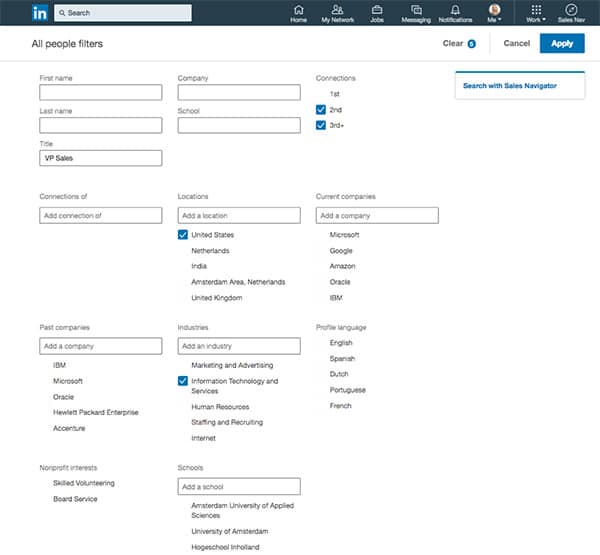Focus the Add connection of field
600x555 pixels.
click(x=101, y=215)
